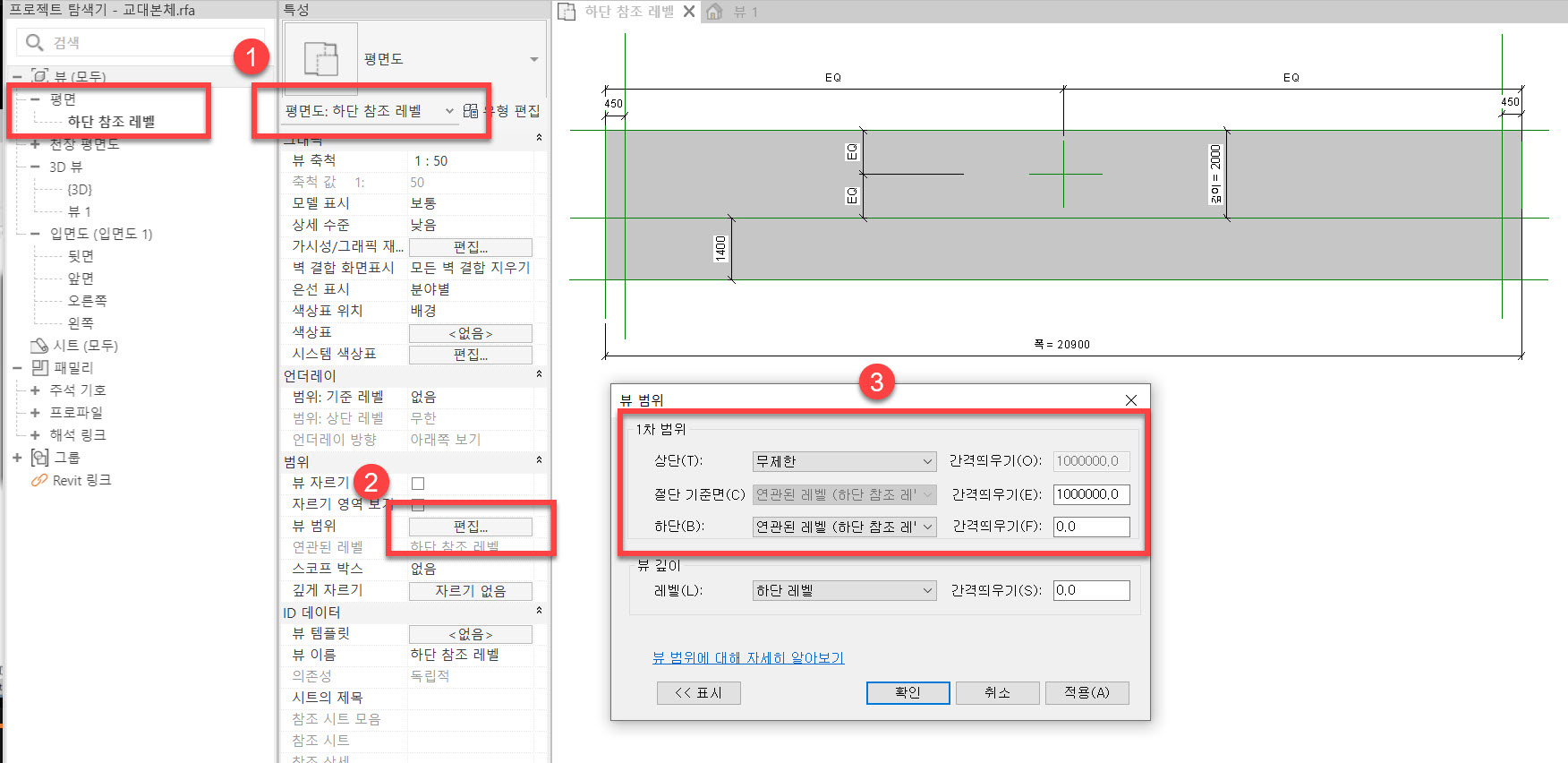Screen dimensions: 1568x763
Task: Open 뷰 범위에 대해 자세히 알아보기 link
Action: click(x=747, y=658)
